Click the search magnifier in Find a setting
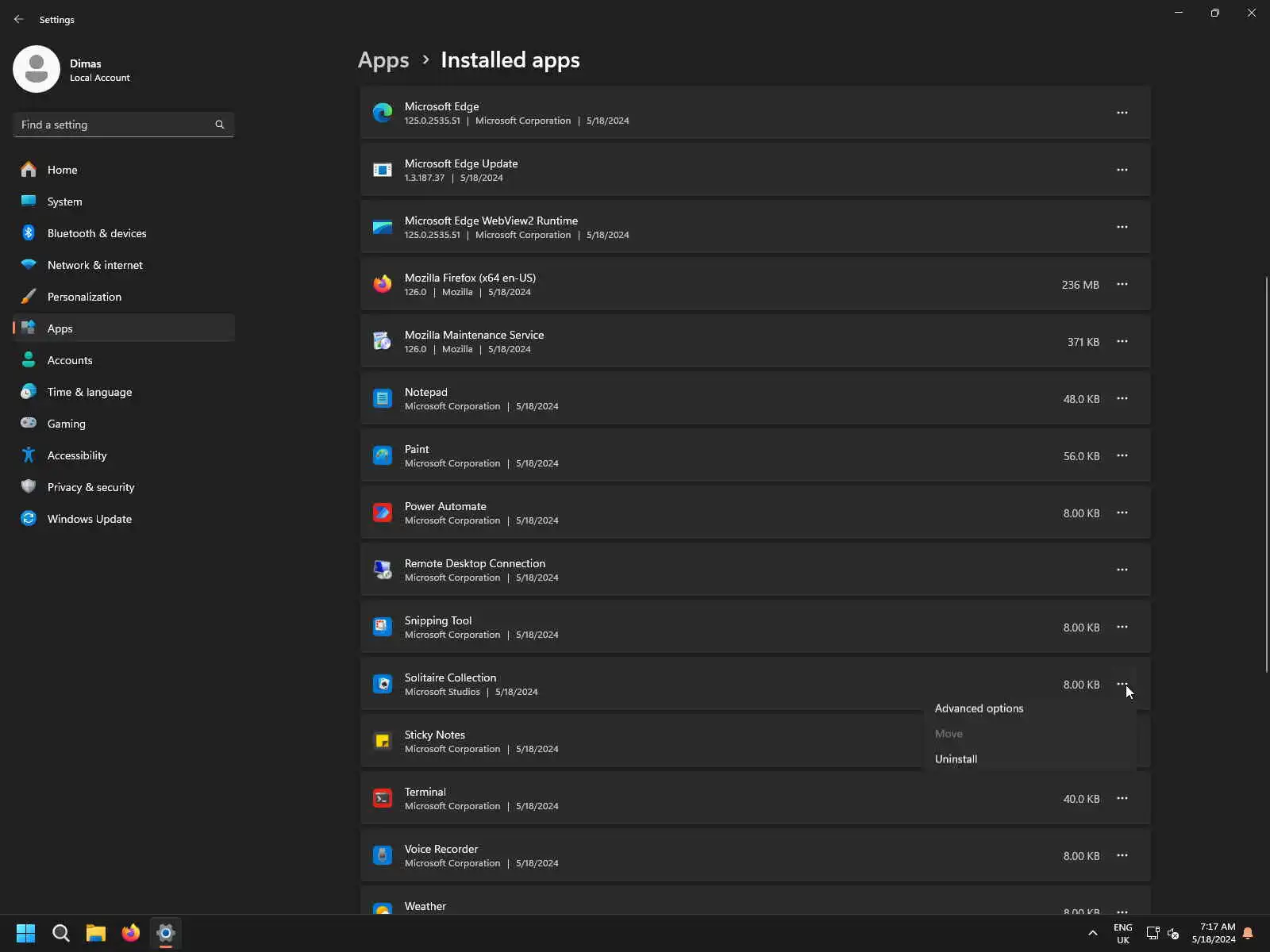 (220, 125)
